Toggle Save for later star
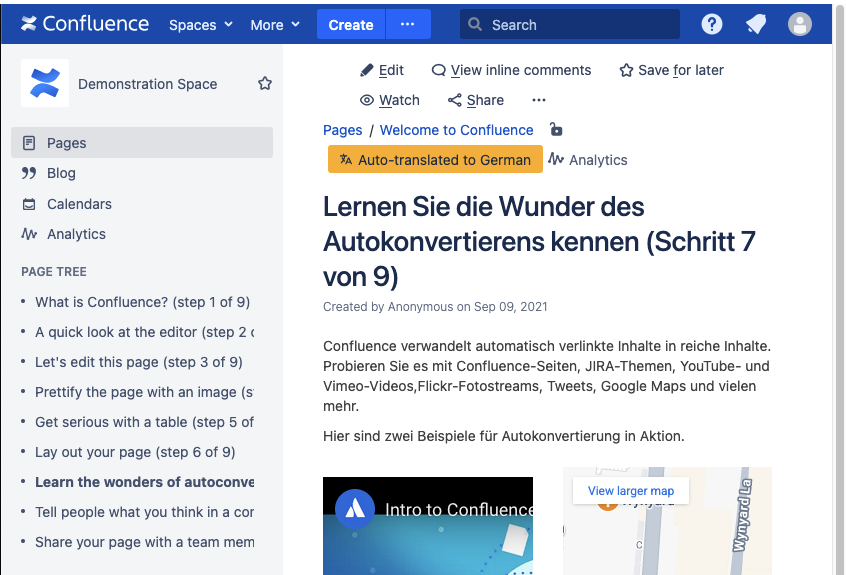 pos(672,70)
